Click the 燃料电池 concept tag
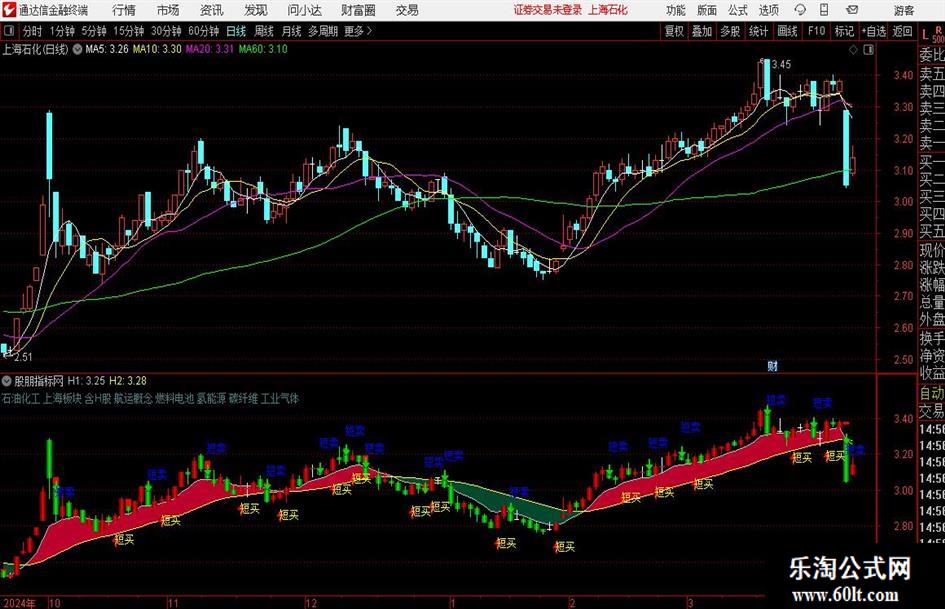This screenshot has height=609, width=945. click(174, 399)
